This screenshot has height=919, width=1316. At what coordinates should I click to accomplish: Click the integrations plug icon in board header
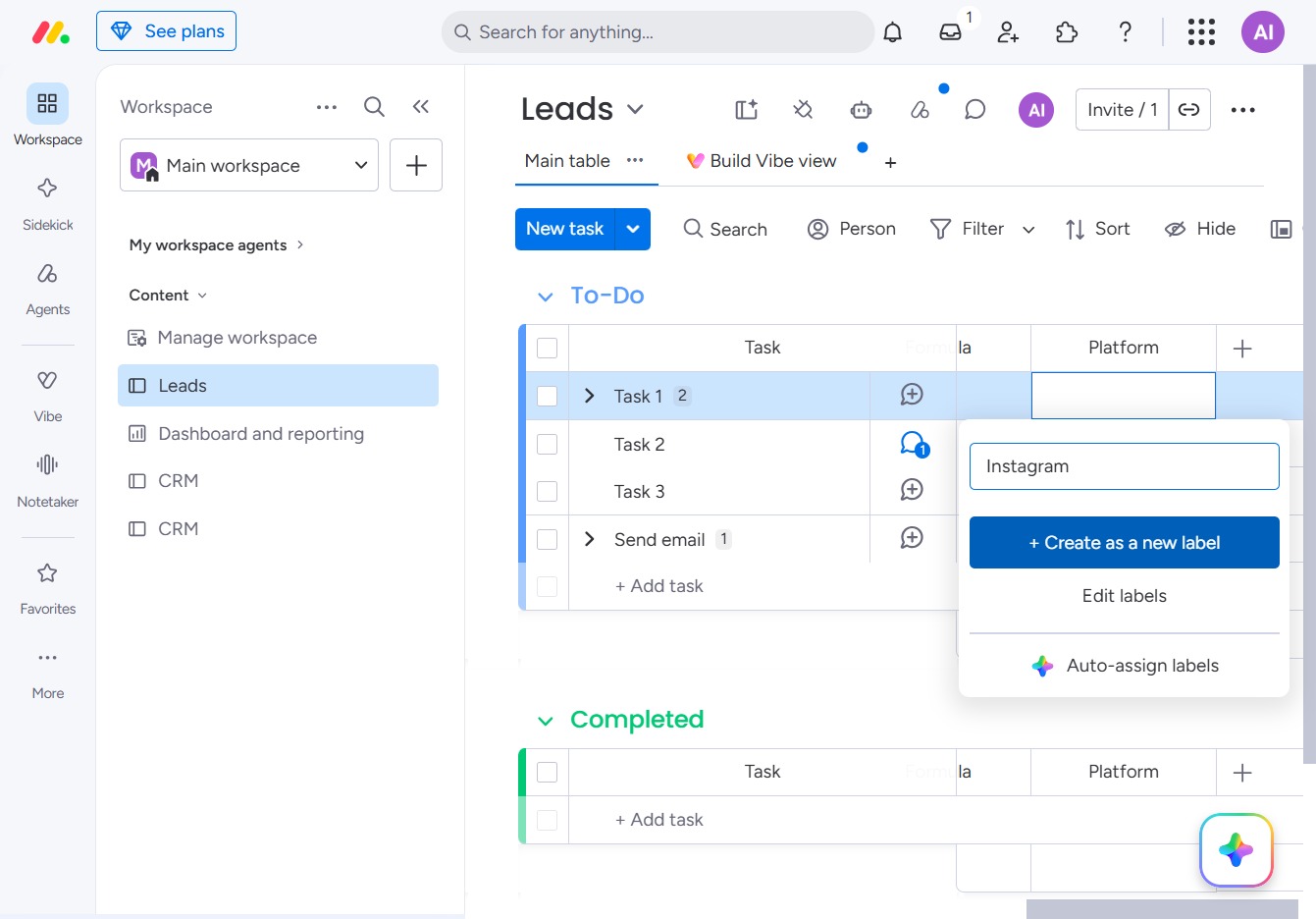coord(803,109)
